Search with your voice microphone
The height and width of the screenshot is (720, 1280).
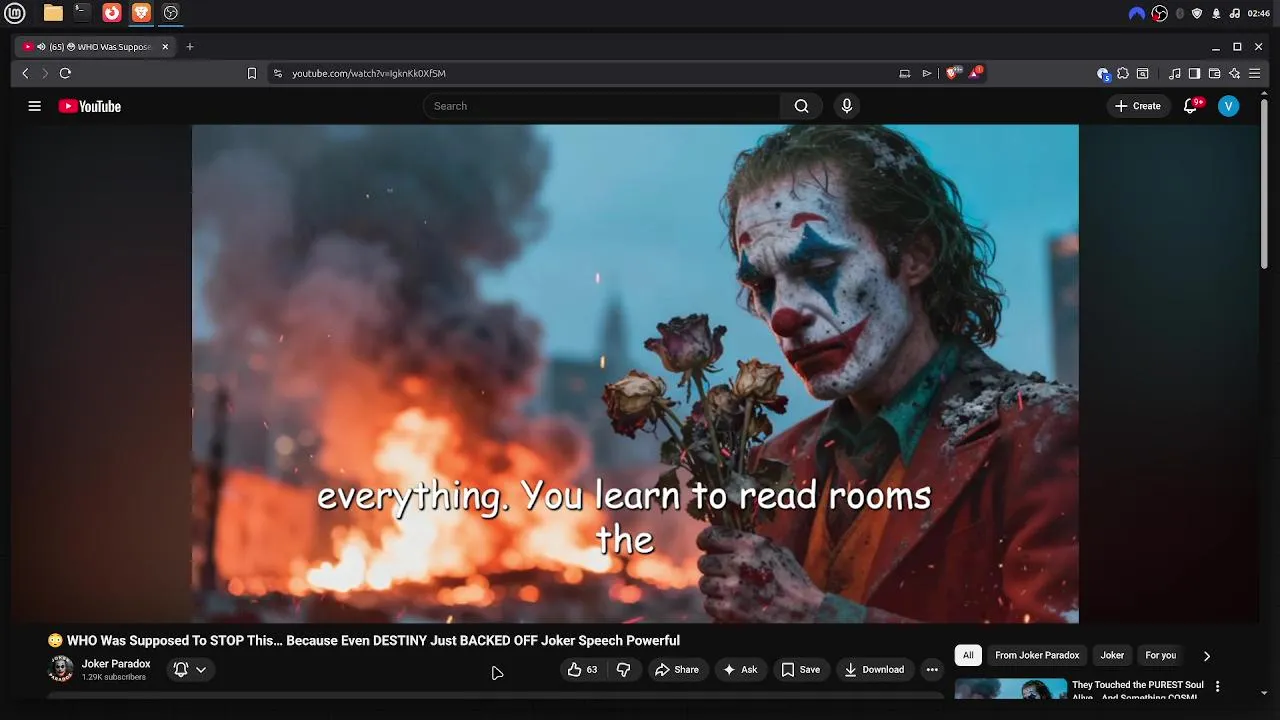[x=847, y=106]
